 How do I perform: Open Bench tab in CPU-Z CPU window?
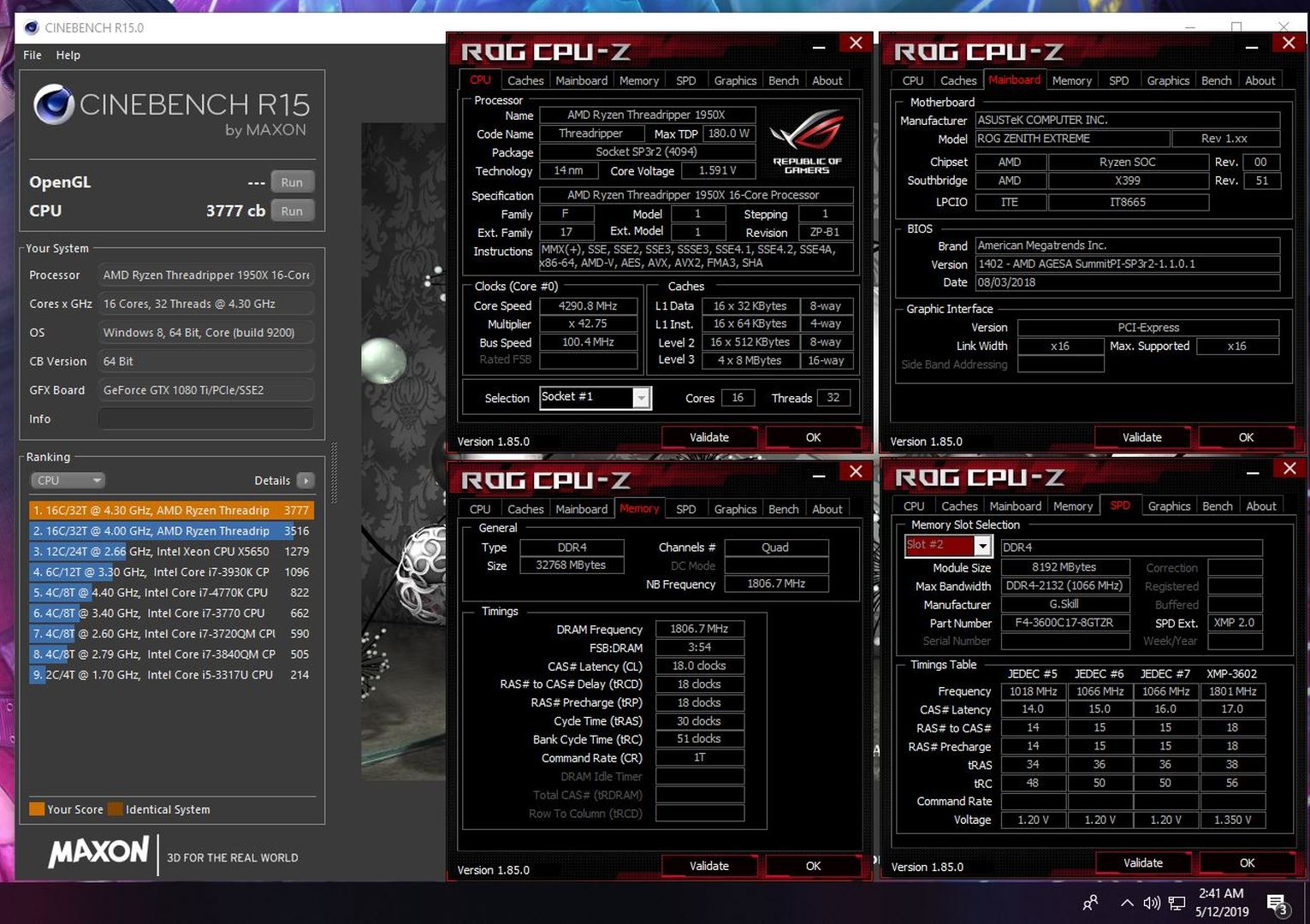pyautogui.click(x=784, y=80)
